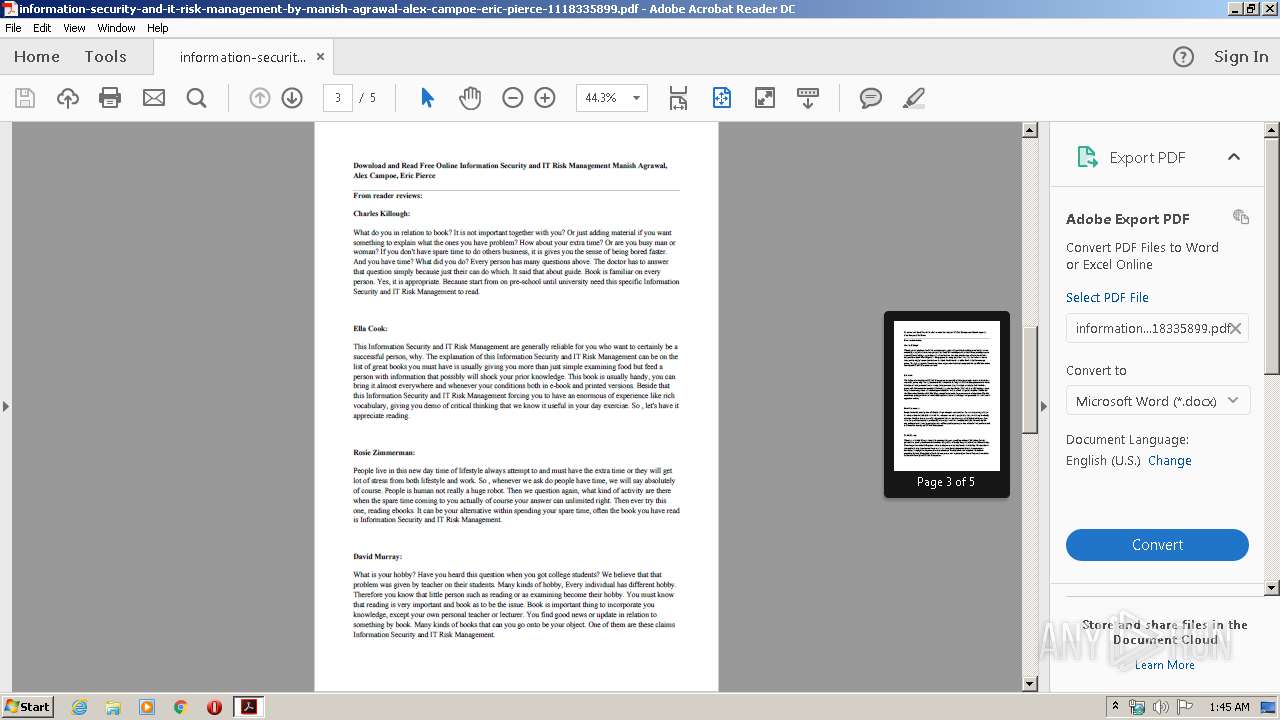
Task: Click the system clock 1:45 AM
Action: (x=1229, y=707)
